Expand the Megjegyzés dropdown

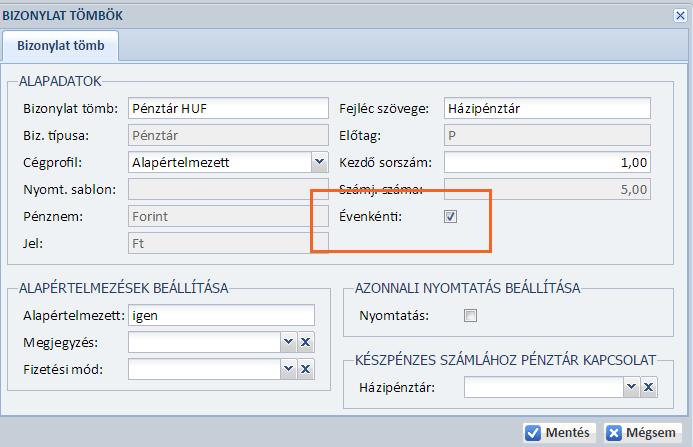288,343
